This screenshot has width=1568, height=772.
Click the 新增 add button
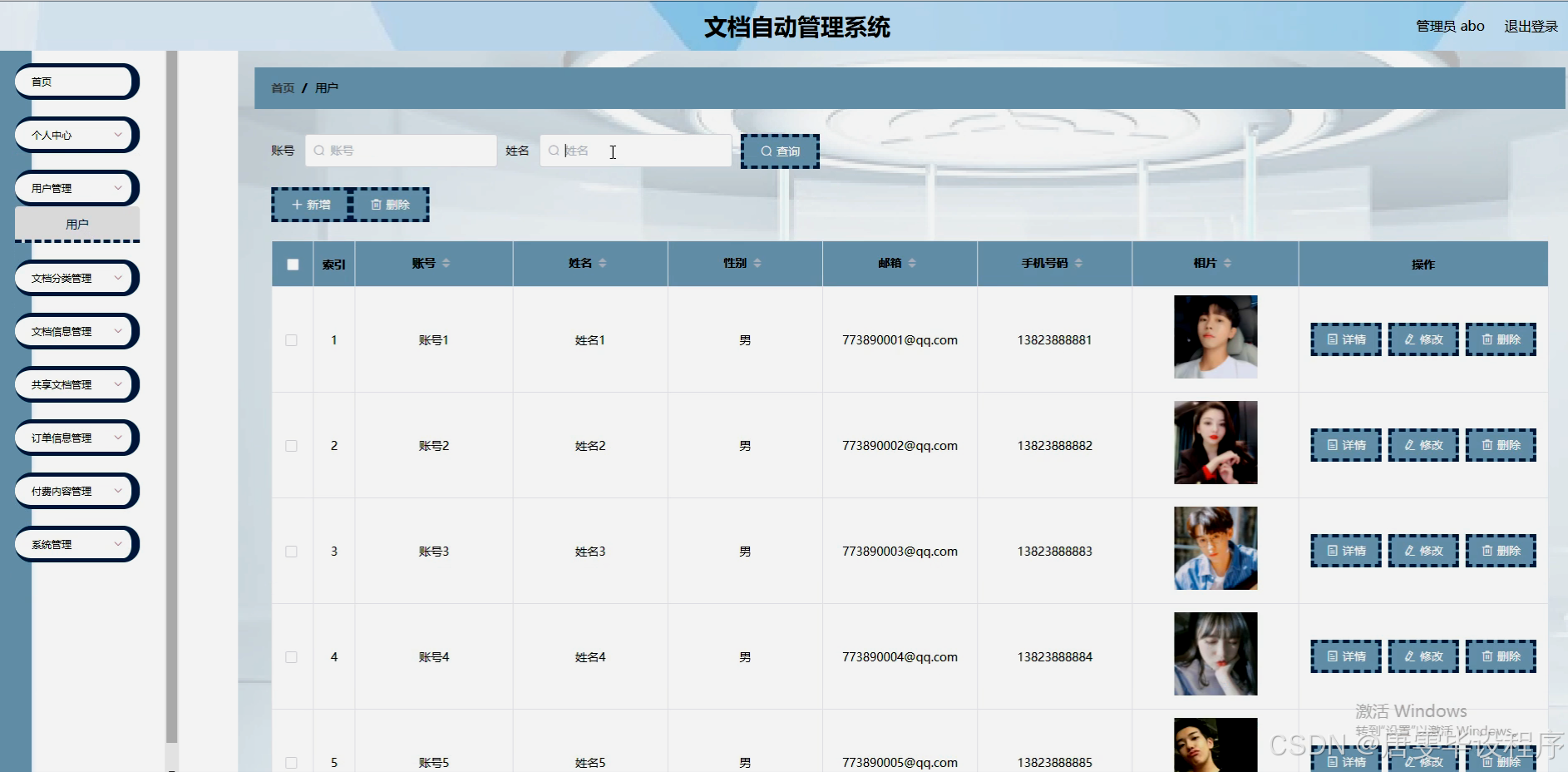click(x=311, y=205)
